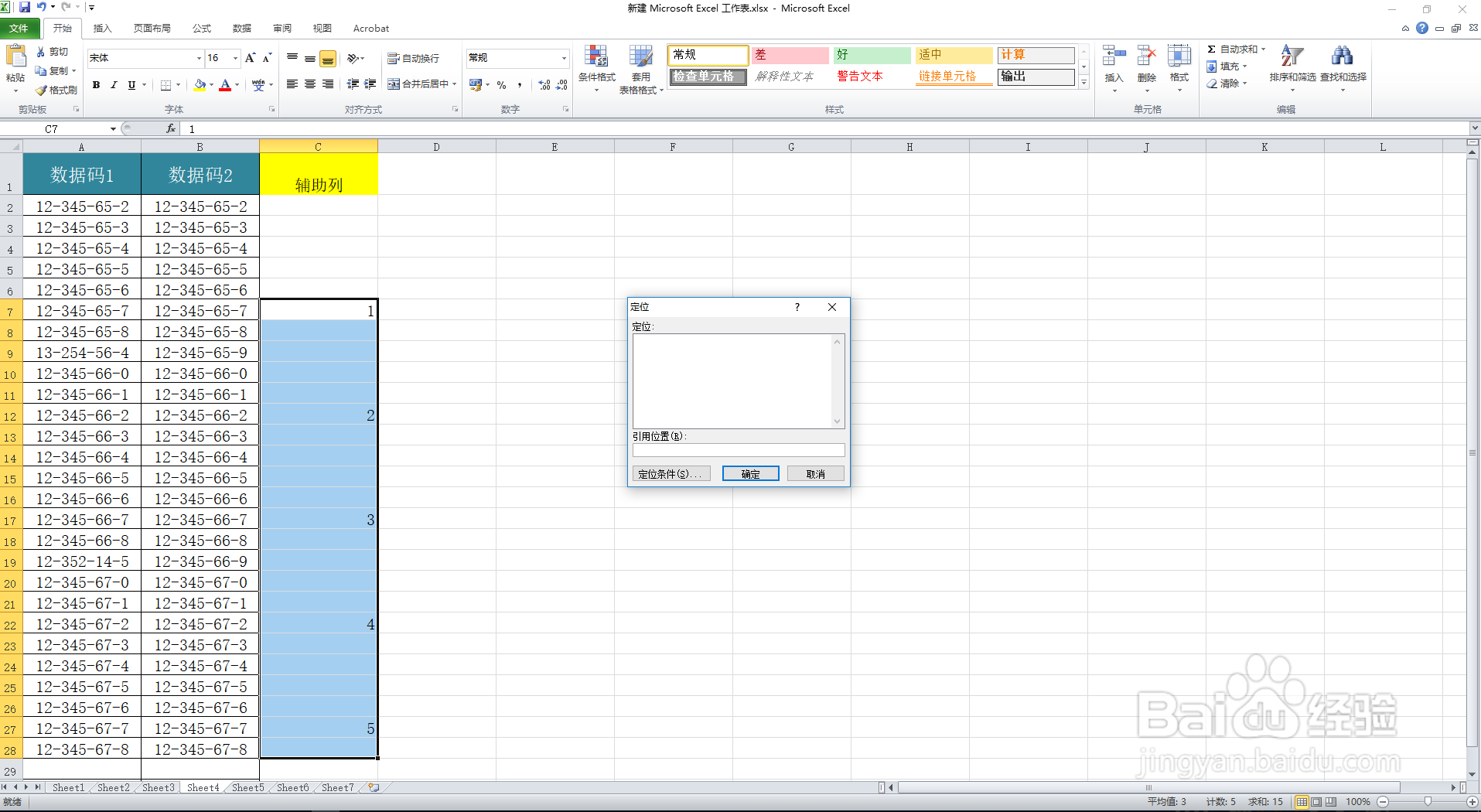Switch to the Formulas (公式) tab
Image resolution: width=1481 pixels, height=812 pixels.
202,29
